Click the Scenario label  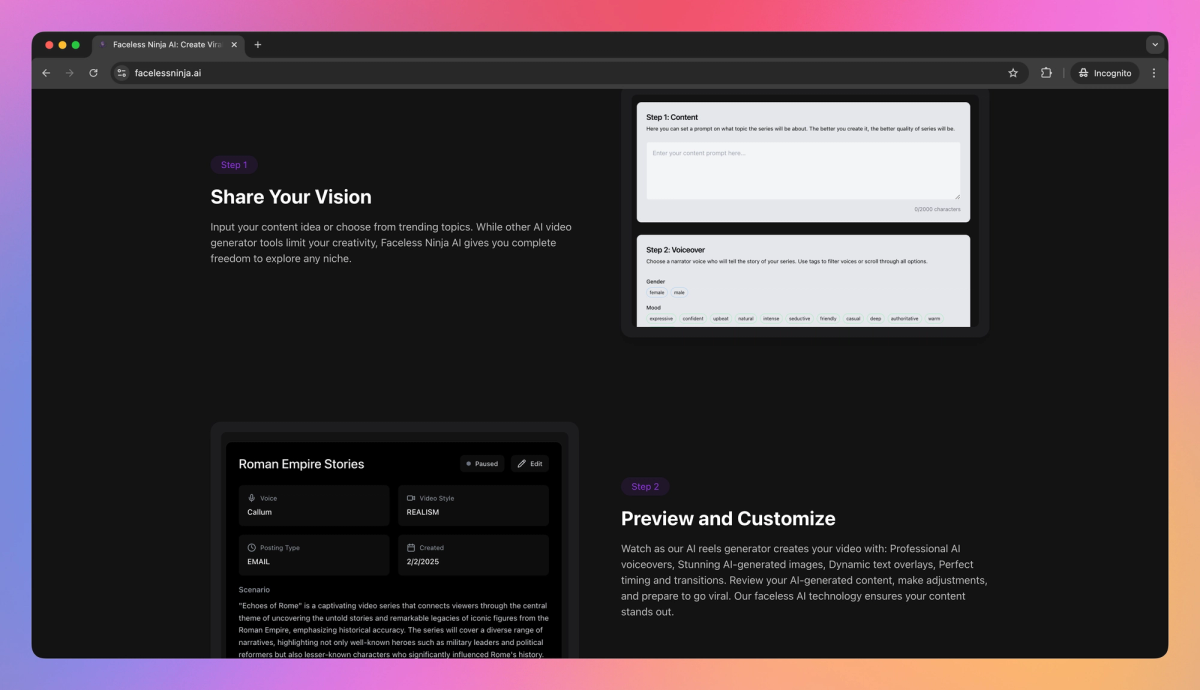pos(254,590)
